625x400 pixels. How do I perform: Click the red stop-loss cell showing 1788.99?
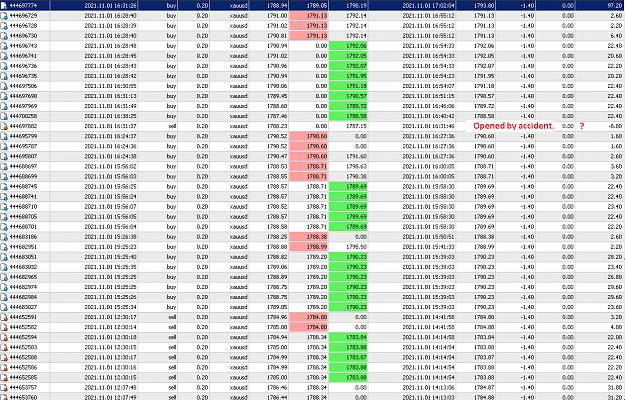coord(309,247)
